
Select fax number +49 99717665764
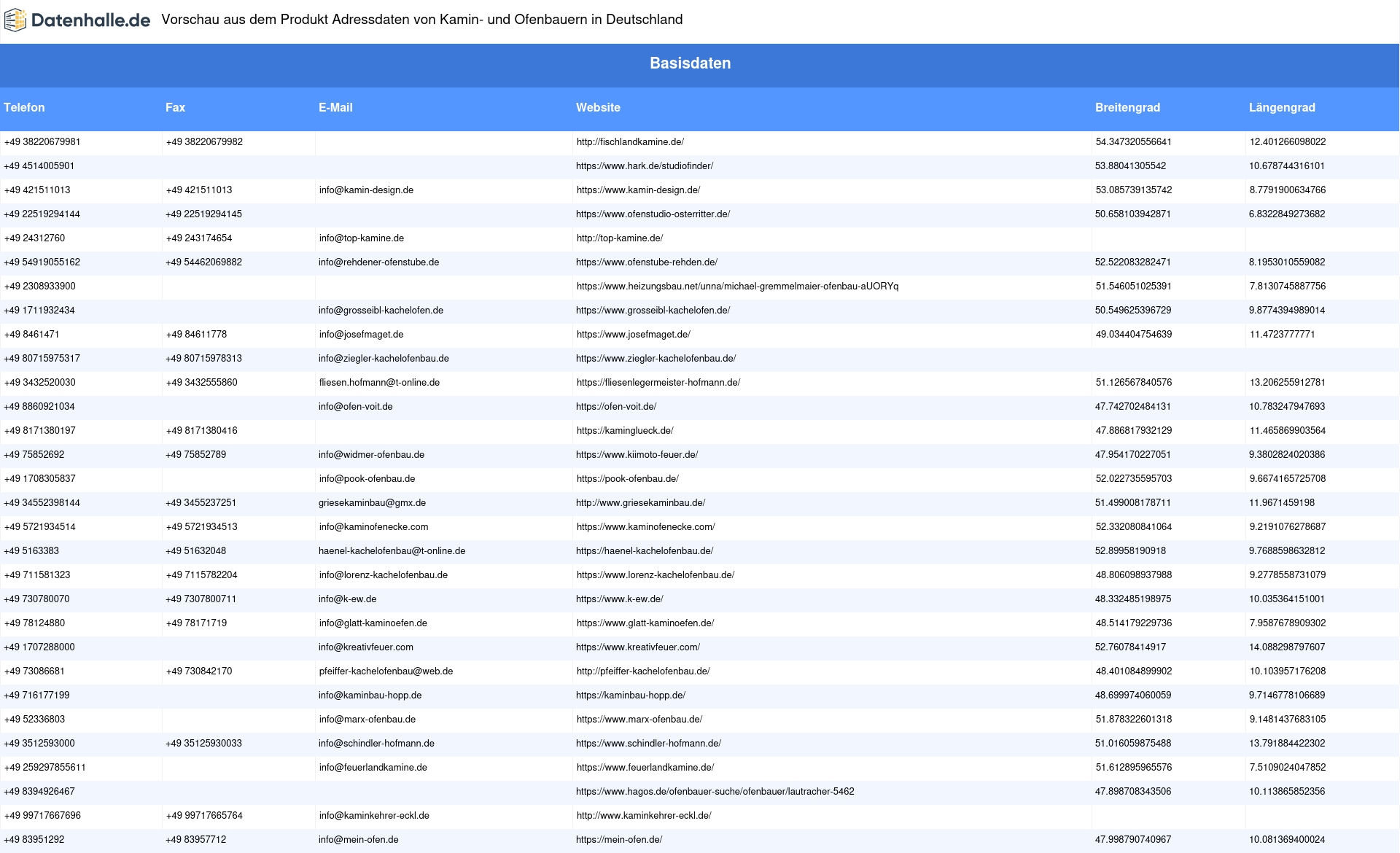204,816
